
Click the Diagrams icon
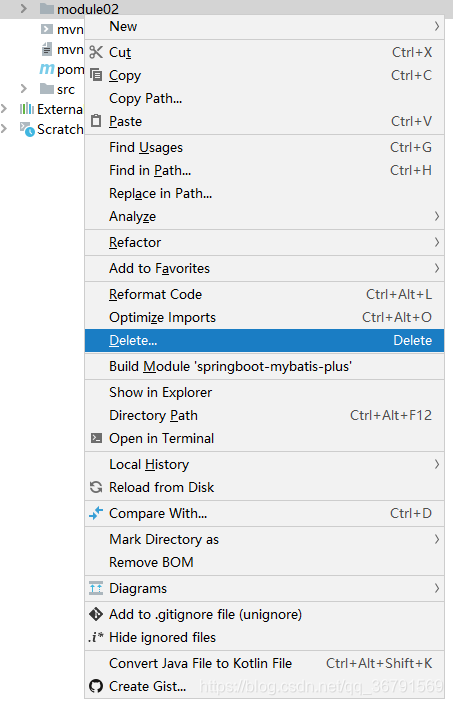(x=96, y=588)
